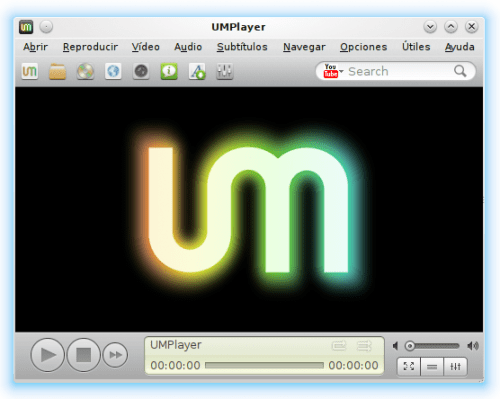
Task: Click the total time 00:00:00 on right
Action: pyautogui.click(x=353, y=366)
